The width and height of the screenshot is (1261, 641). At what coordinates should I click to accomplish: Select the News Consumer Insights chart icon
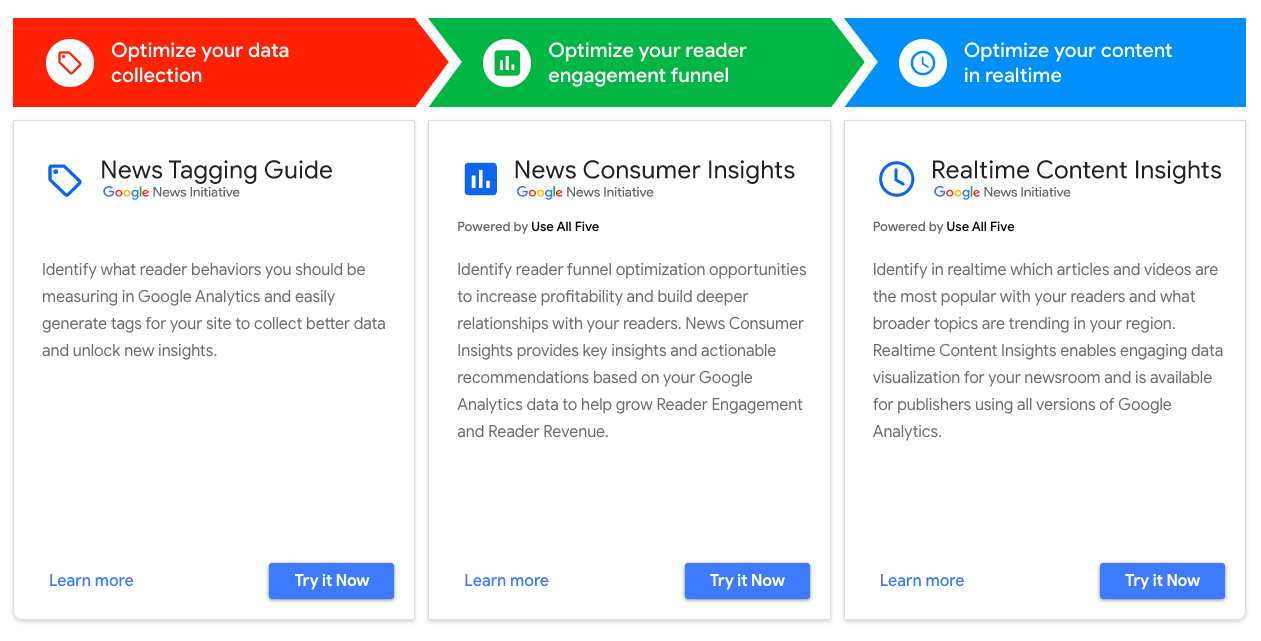[x=480, y=179]
